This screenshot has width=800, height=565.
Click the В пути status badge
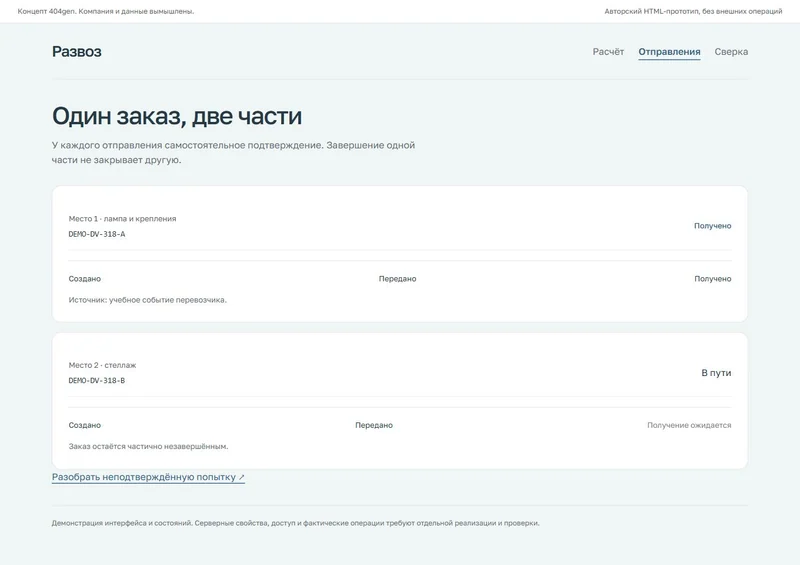click(716, 373)
